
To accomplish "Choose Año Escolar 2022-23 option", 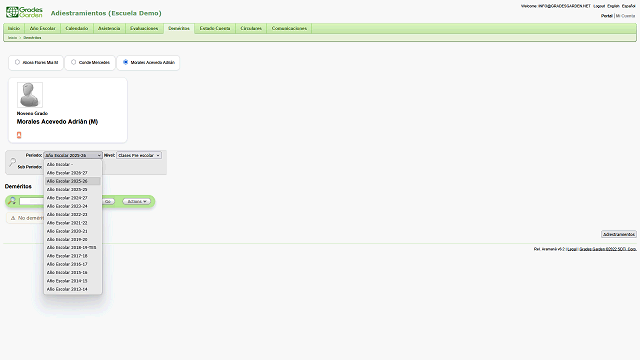I will pos(73,214).
